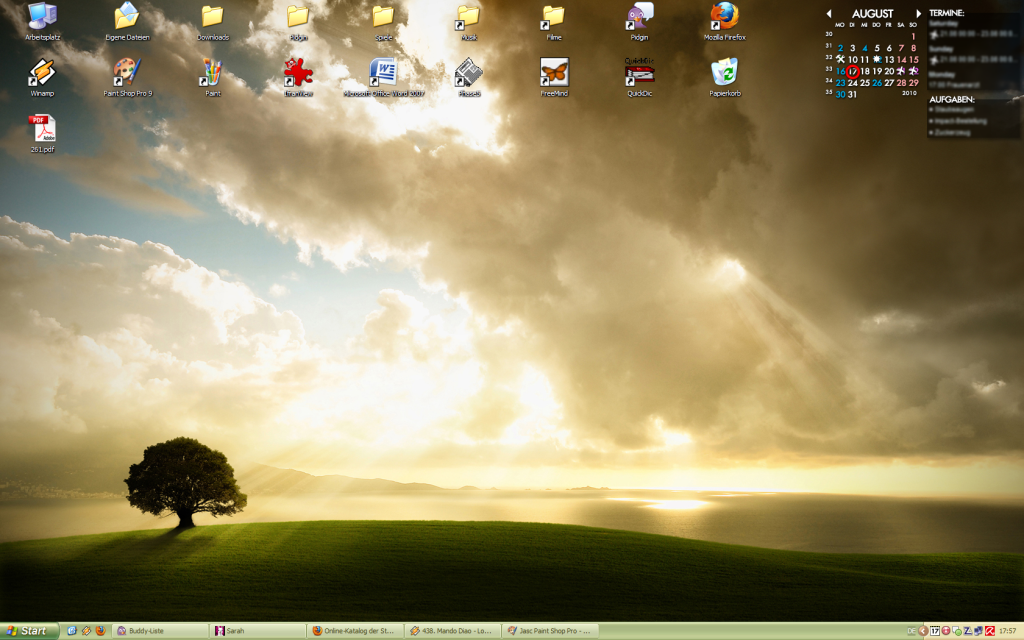Click the 17:57 taskbar clock
The width and height of the screenshot is (1024, 640).
pos(1008,631)
